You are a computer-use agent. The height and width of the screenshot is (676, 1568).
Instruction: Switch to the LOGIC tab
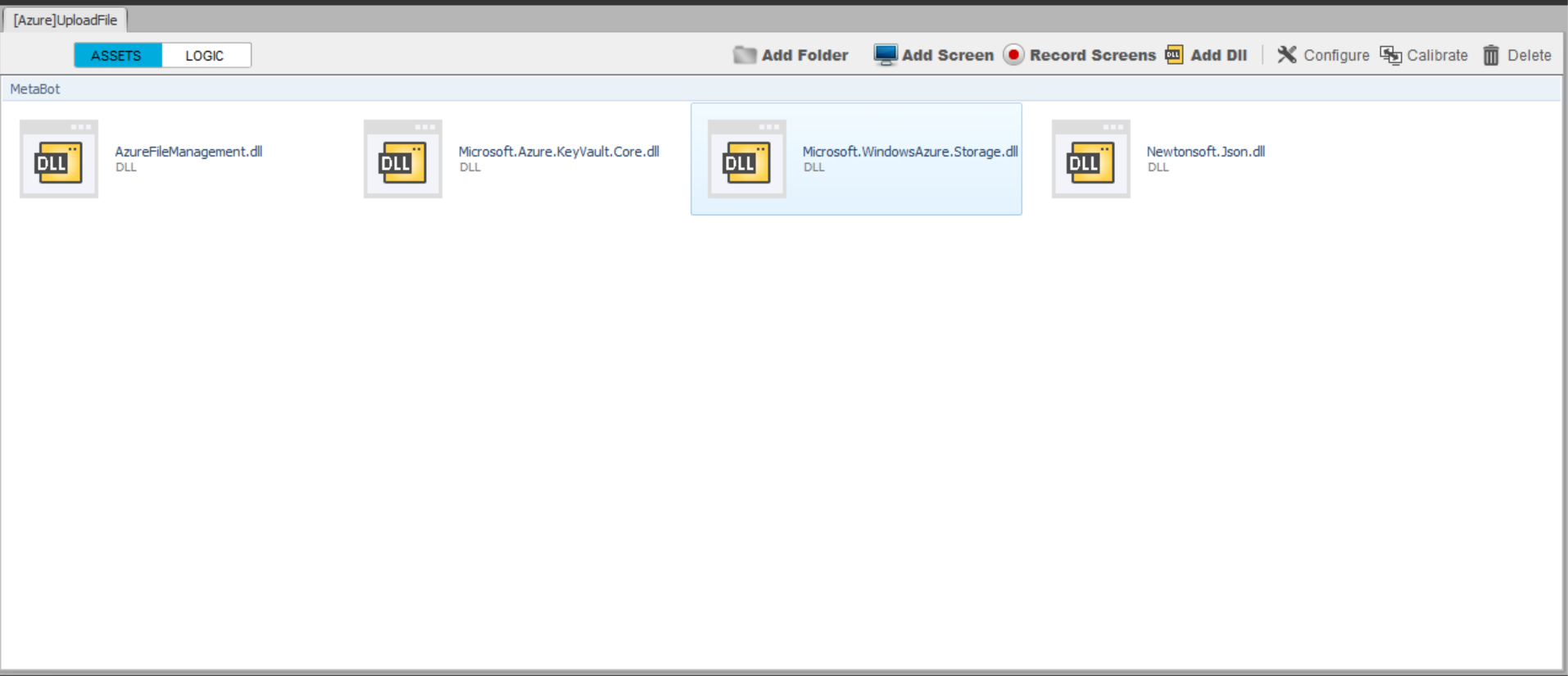(x=206, y=55)
